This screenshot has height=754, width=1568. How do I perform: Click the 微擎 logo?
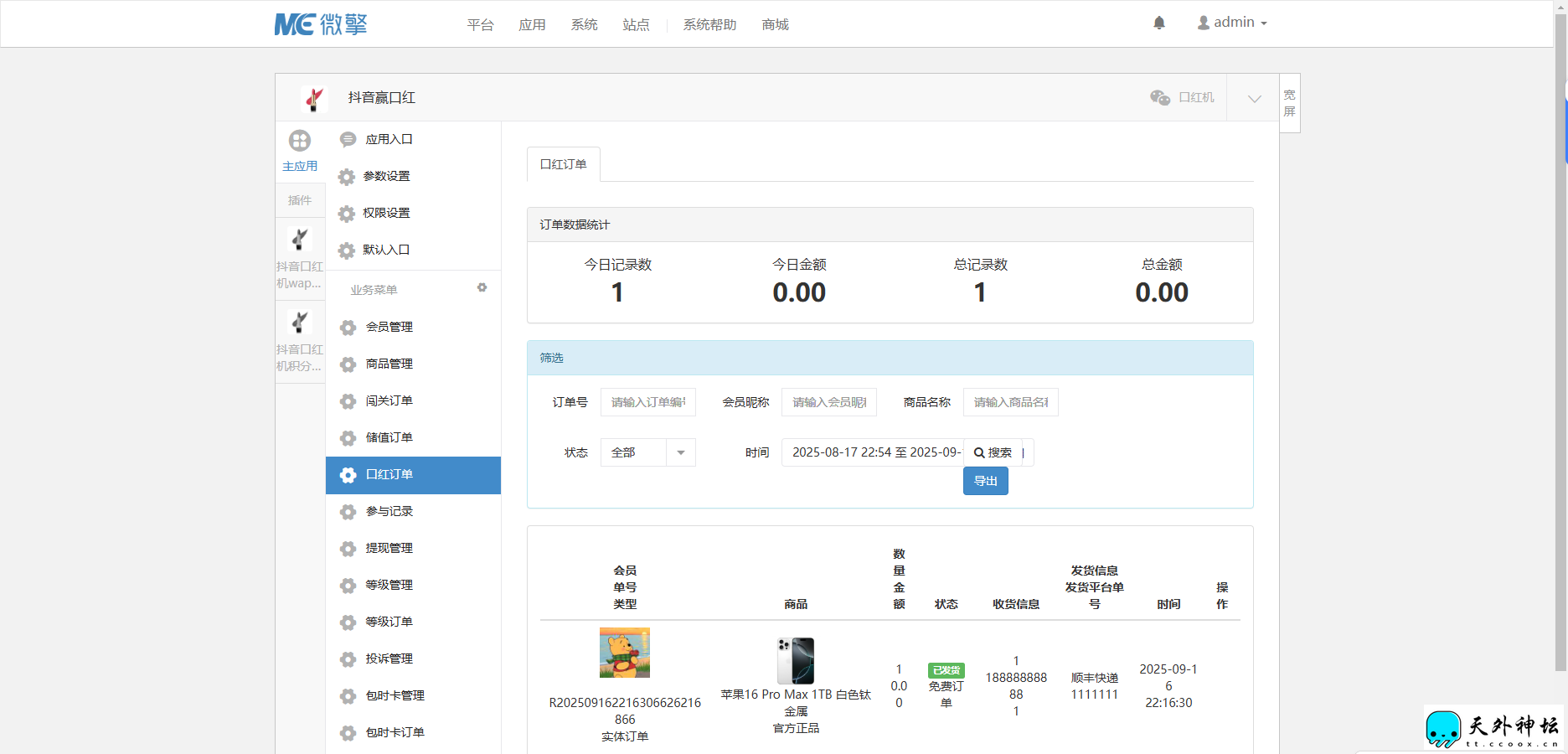pos(321,24)
